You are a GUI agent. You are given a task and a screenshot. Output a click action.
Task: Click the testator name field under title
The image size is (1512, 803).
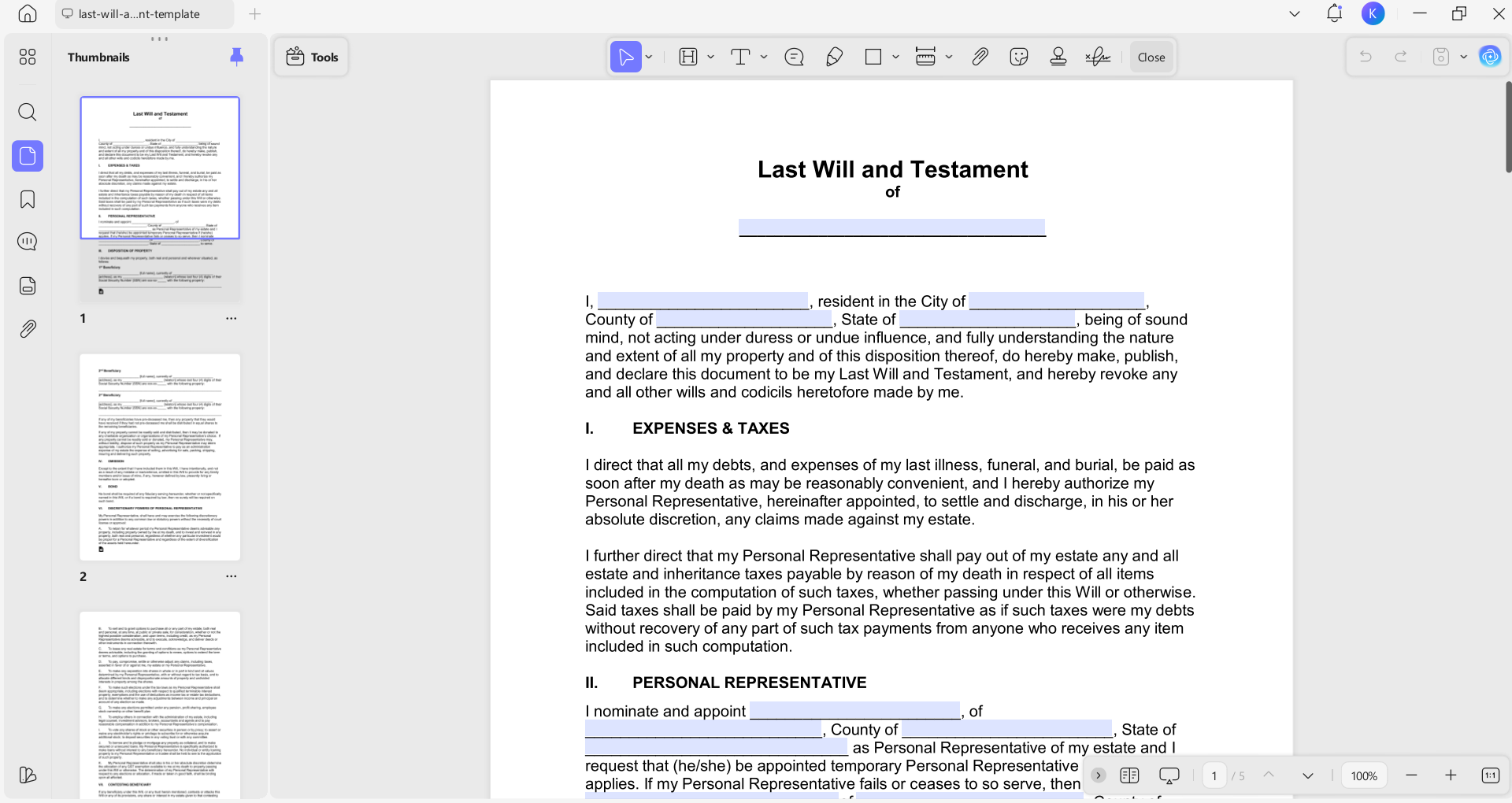(x=891, y=228)
